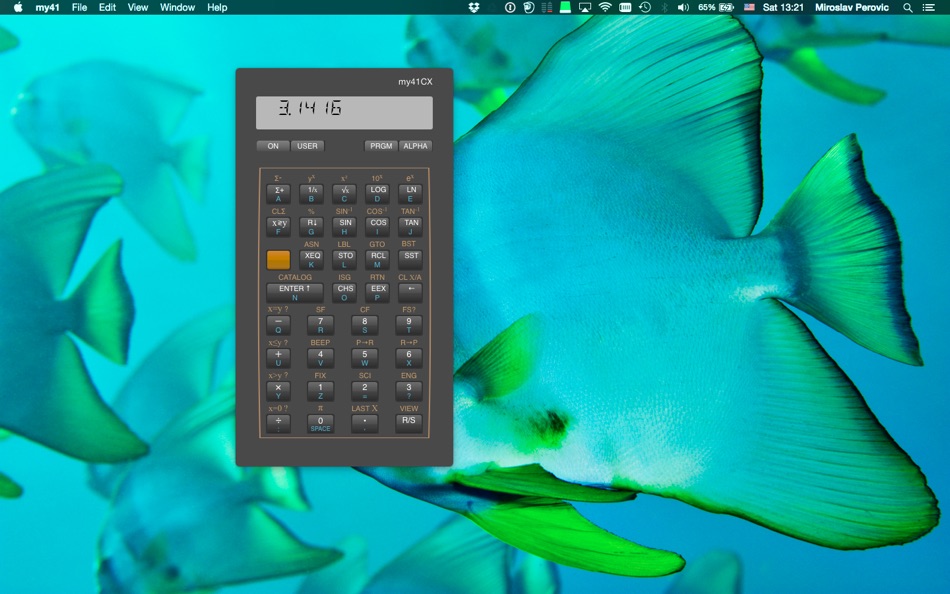Viewport: 950px width, 594px height.
Task: Open the File menu
Action: click(79, 7)
